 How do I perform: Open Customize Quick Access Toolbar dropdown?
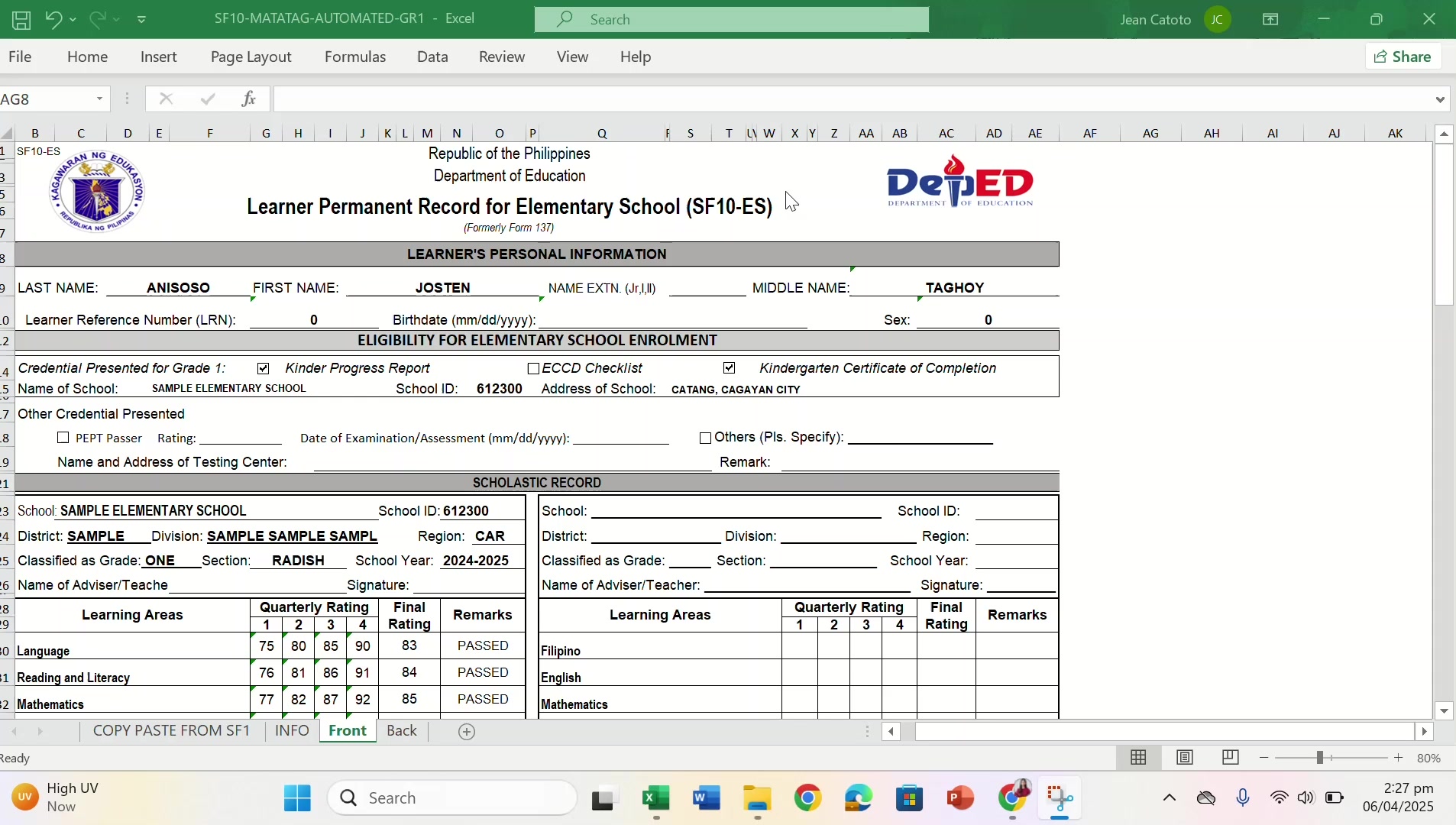[141, 19]
